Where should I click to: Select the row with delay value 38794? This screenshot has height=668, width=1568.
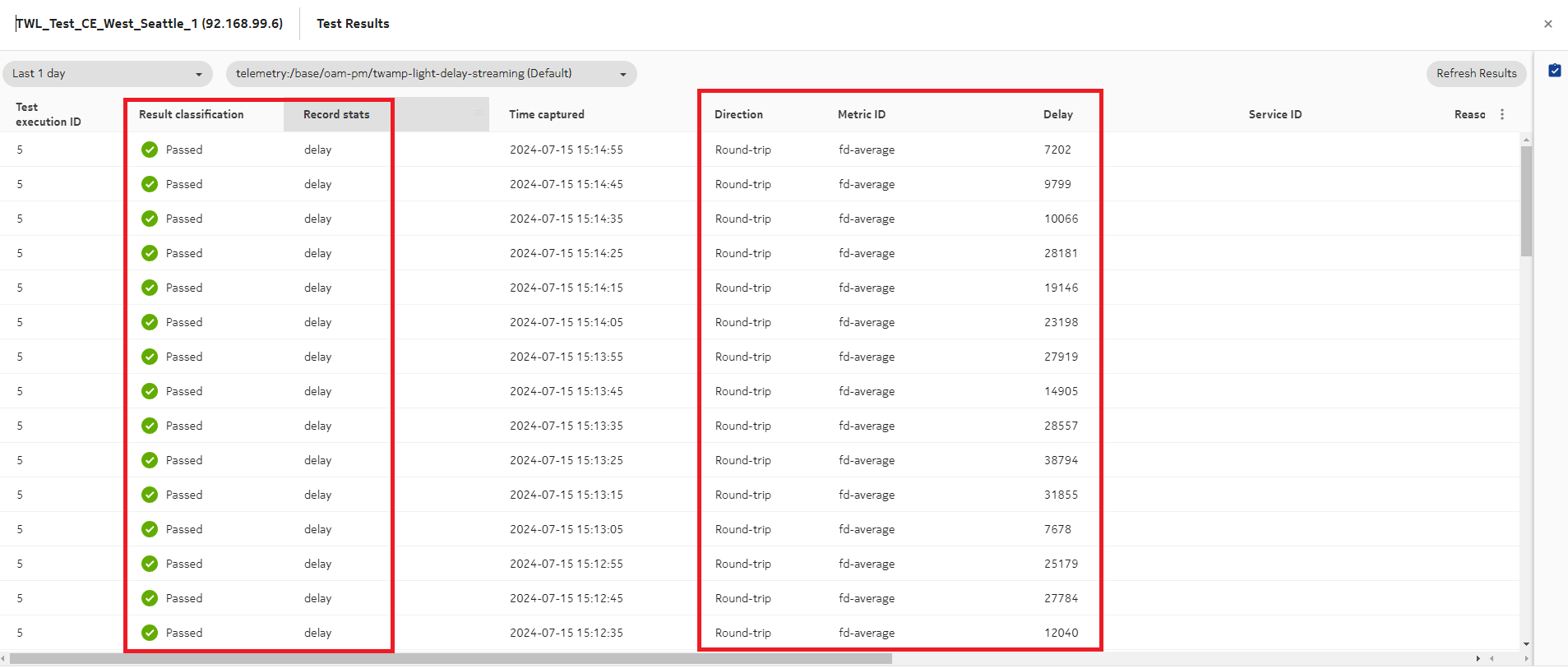(1061, 460)
